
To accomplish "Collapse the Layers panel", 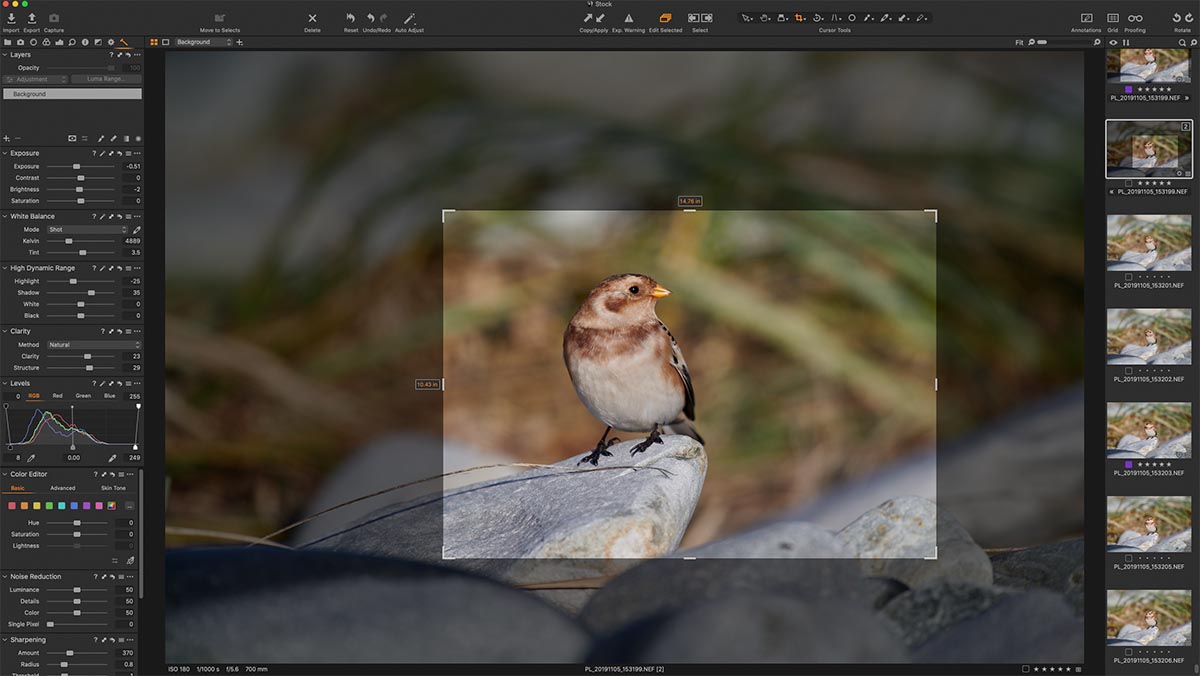I will pyautogui.click(x=5, y=55).
